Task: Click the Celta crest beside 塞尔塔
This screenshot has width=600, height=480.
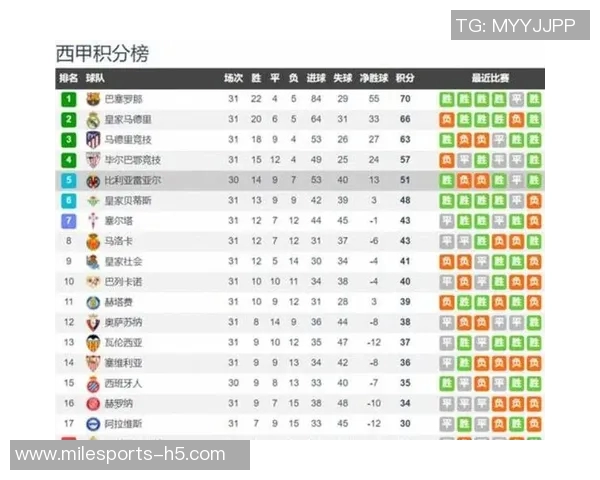Action: coord(93,220)
